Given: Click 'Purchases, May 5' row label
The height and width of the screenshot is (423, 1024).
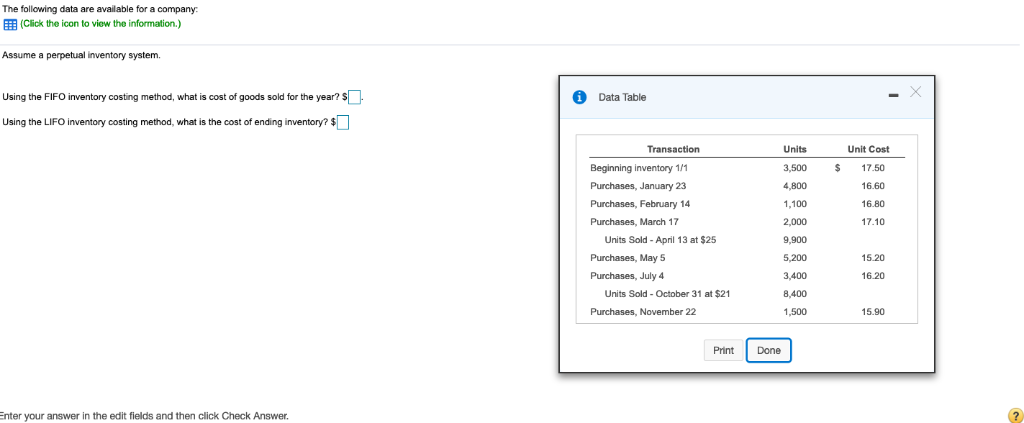Looking at the screenshot, I should coord(628,258).
